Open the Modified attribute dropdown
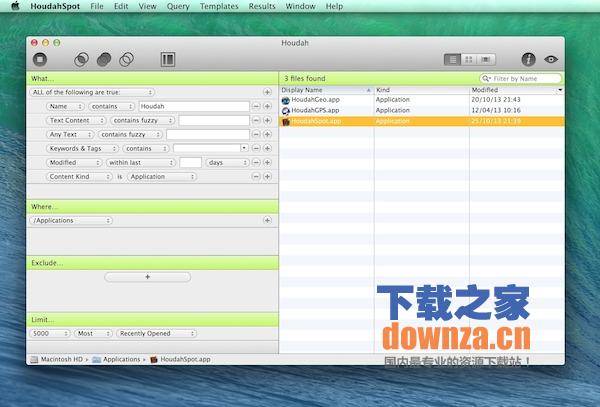This screenshot has width=600, height=407. click(74, 163)
